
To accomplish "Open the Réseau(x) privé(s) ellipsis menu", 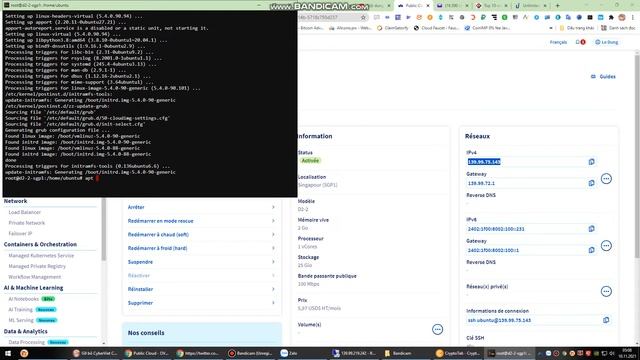I will 606,291.
